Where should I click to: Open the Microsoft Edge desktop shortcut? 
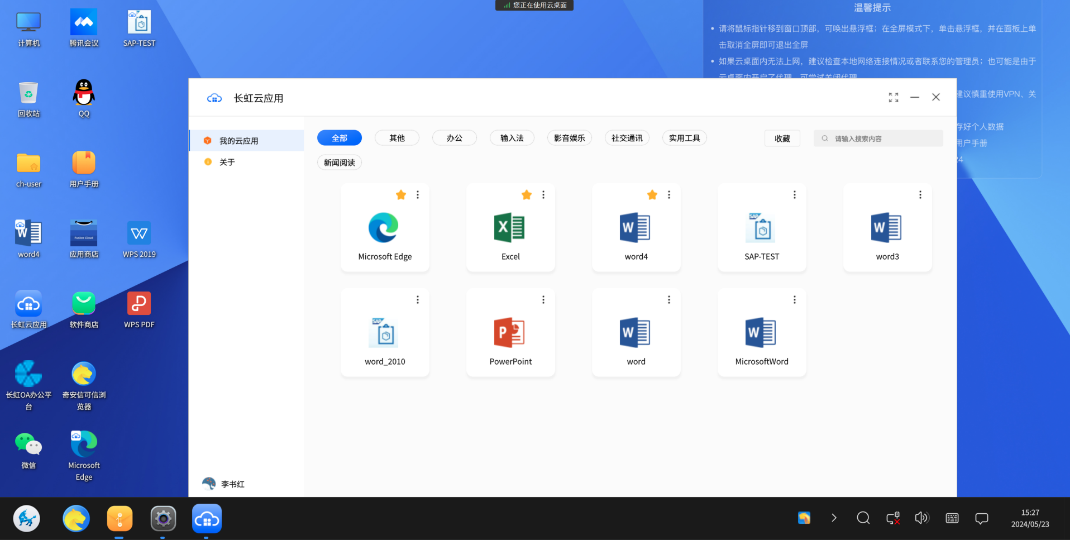[84, 456]
